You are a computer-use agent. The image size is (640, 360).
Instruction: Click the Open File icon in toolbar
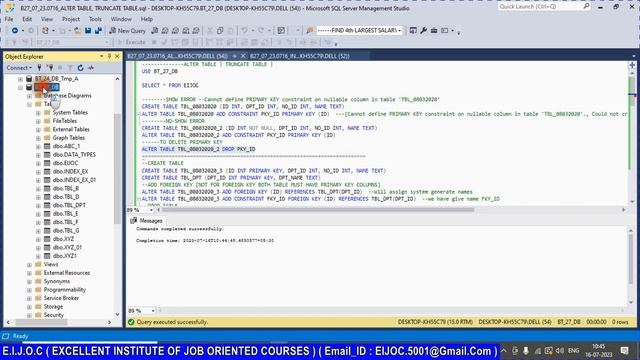(77, 31)
